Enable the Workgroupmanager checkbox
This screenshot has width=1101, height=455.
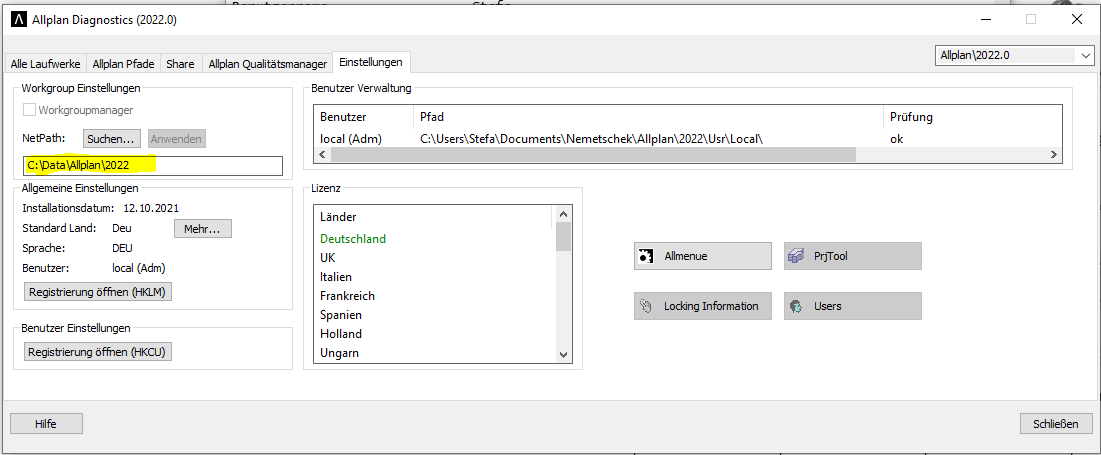30,110
